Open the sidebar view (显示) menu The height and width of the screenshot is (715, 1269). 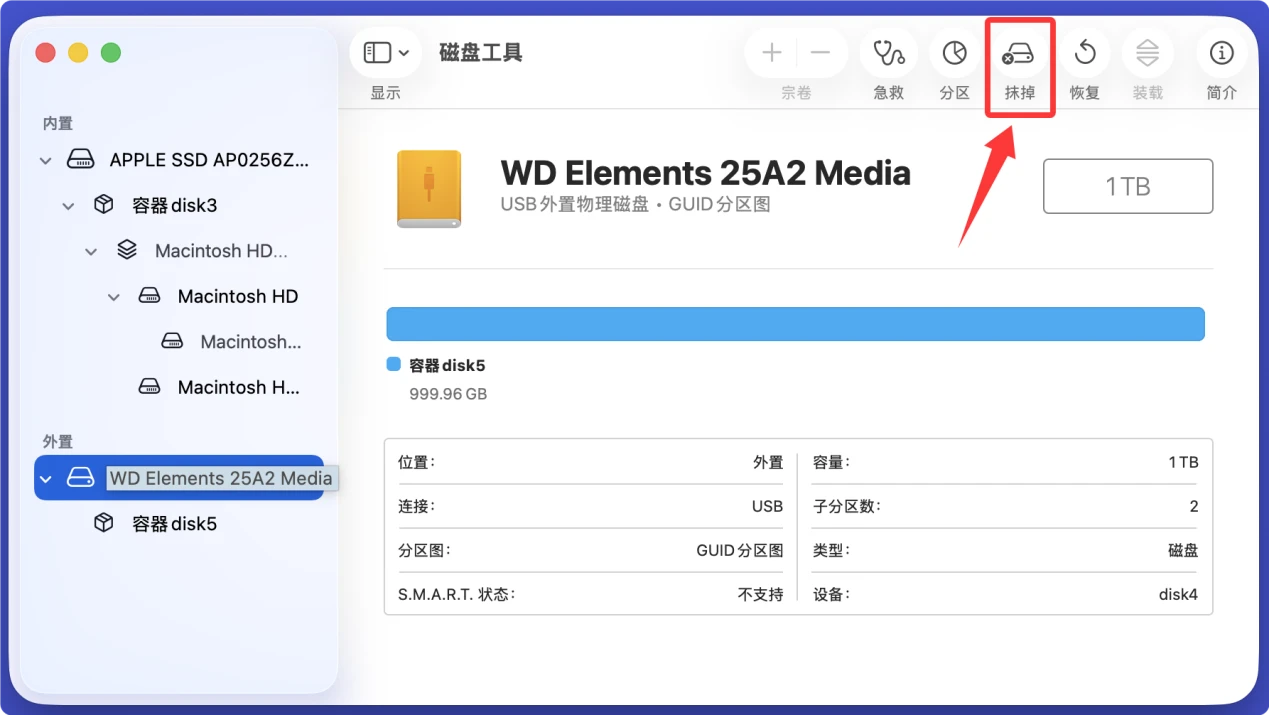click(x=386, y=53)
